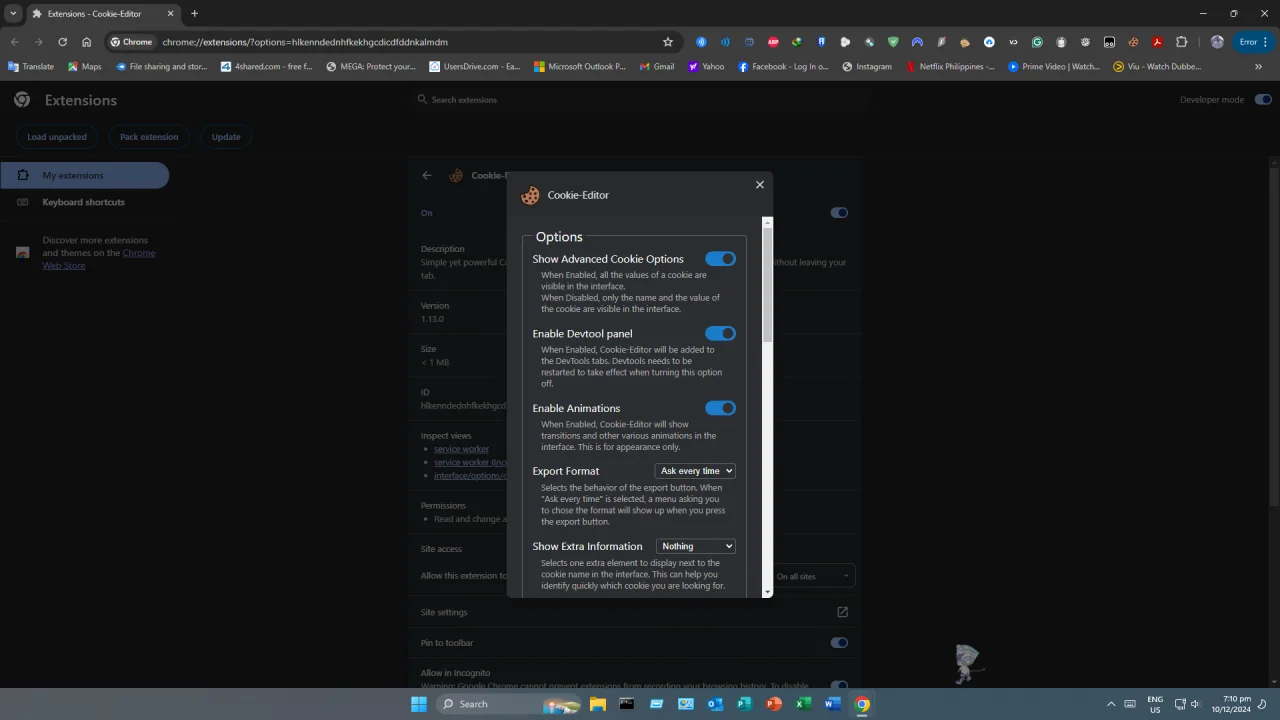This screenshot has width=1280, height=720.
Task: Show hidden system tray icons
Action: pos(1110,704)
